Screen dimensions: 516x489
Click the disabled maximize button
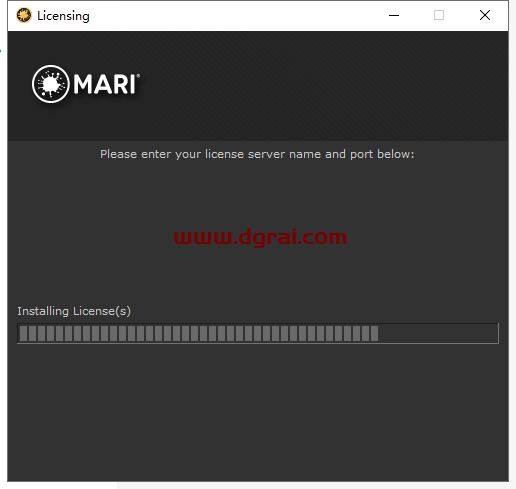tap(439, 15)
